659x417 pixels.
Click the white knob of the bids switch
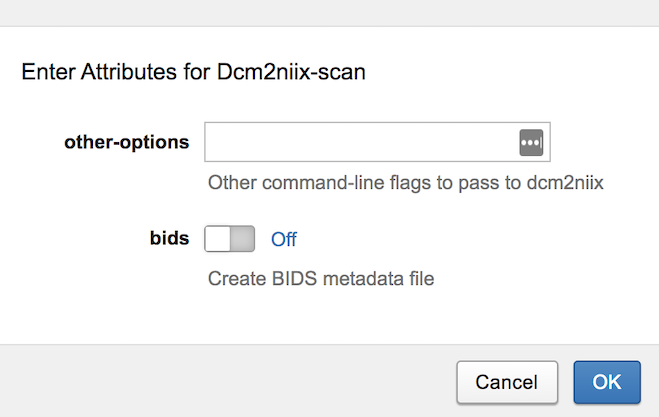pos(220,239)
